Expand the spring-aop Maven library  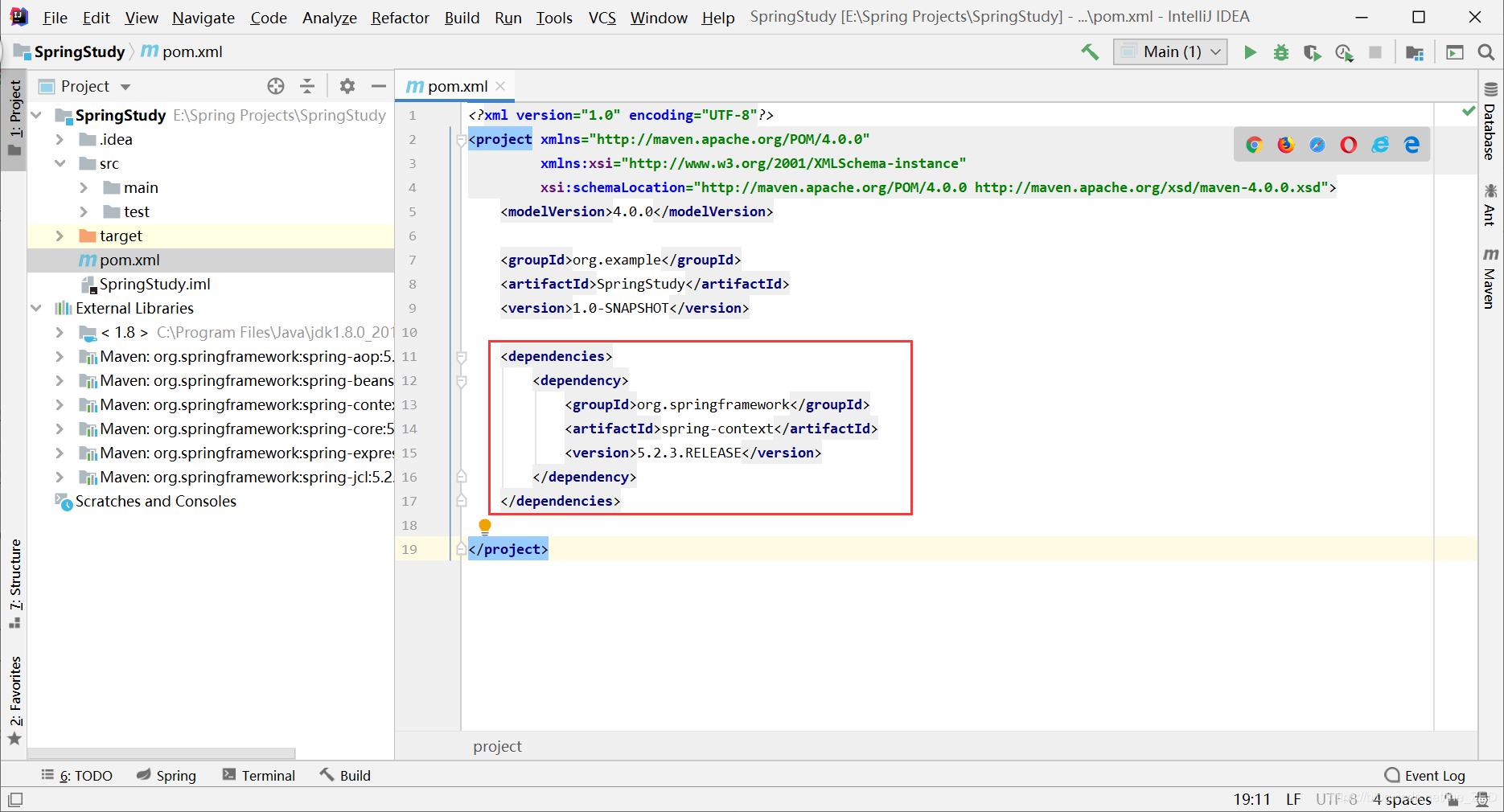pos(60,356)
